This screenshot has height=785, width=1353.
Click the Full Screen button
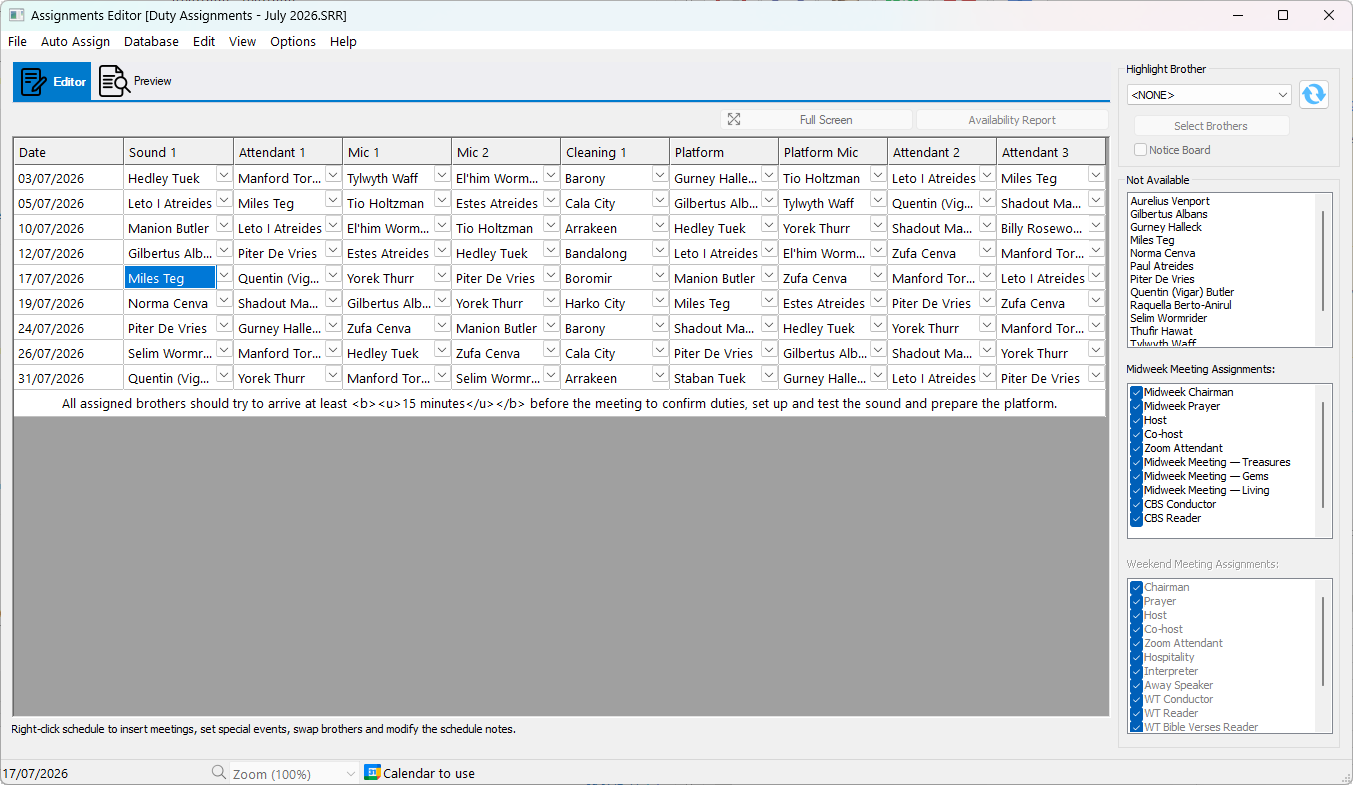816,119
